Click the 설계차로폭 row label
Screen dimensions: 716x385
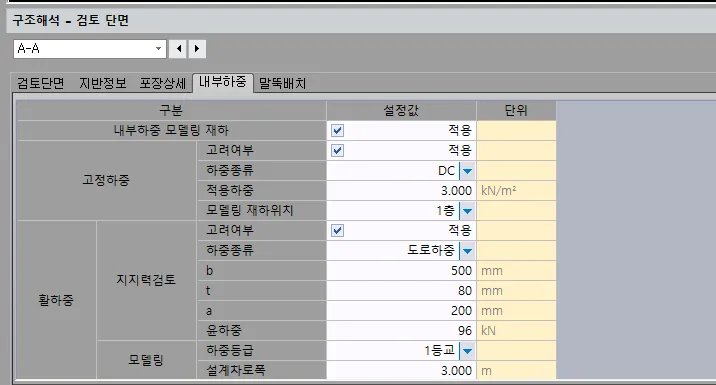pyautogui.click(x=262, y=370)
